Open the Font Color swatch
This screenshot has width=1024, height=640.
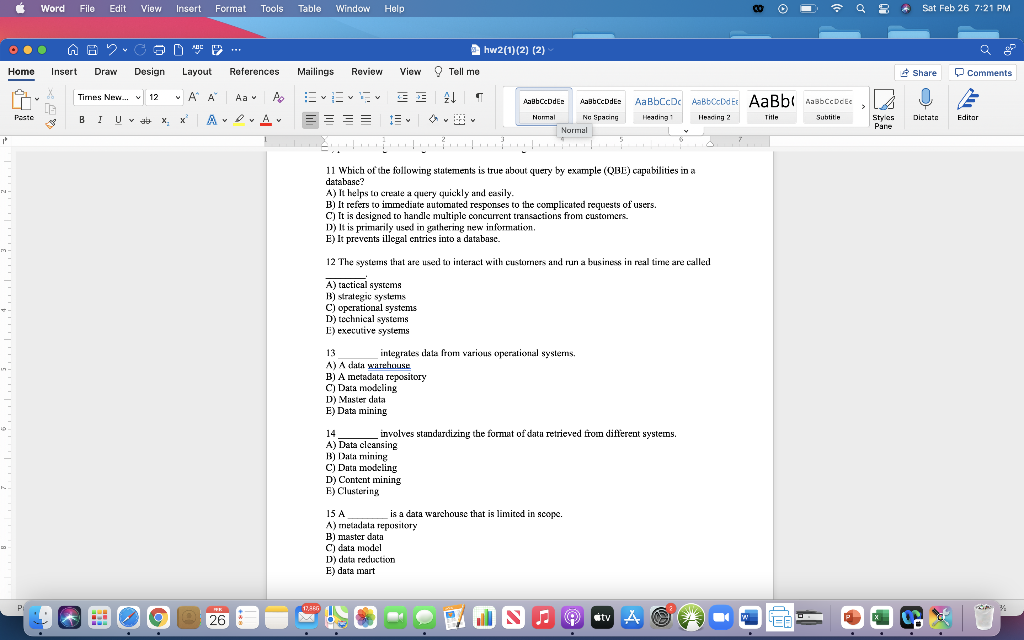(268, 119)
